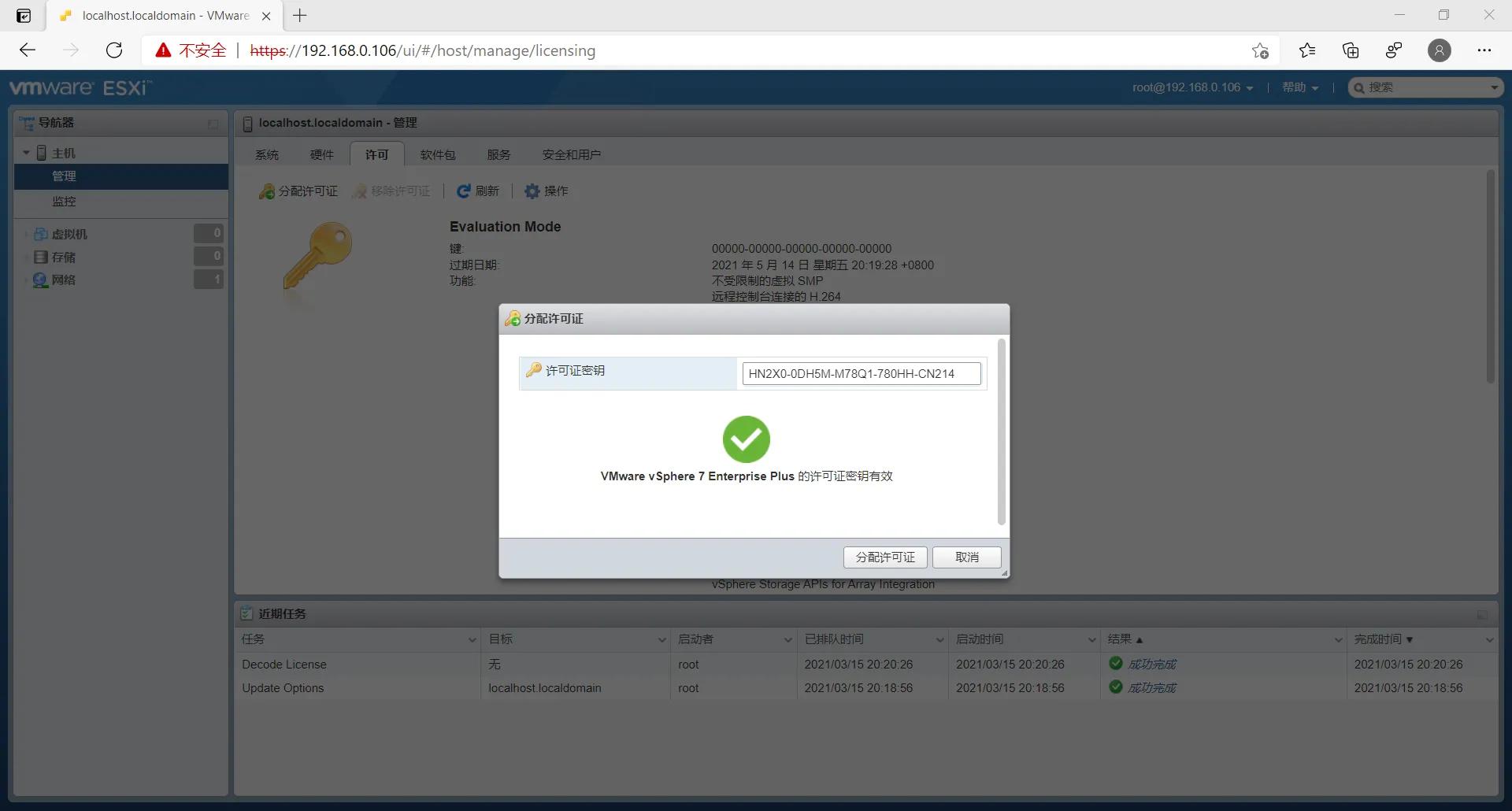Switch to the 许可 tab
The width and height of the screenshot is (1512, 811).
coord(376,154)
